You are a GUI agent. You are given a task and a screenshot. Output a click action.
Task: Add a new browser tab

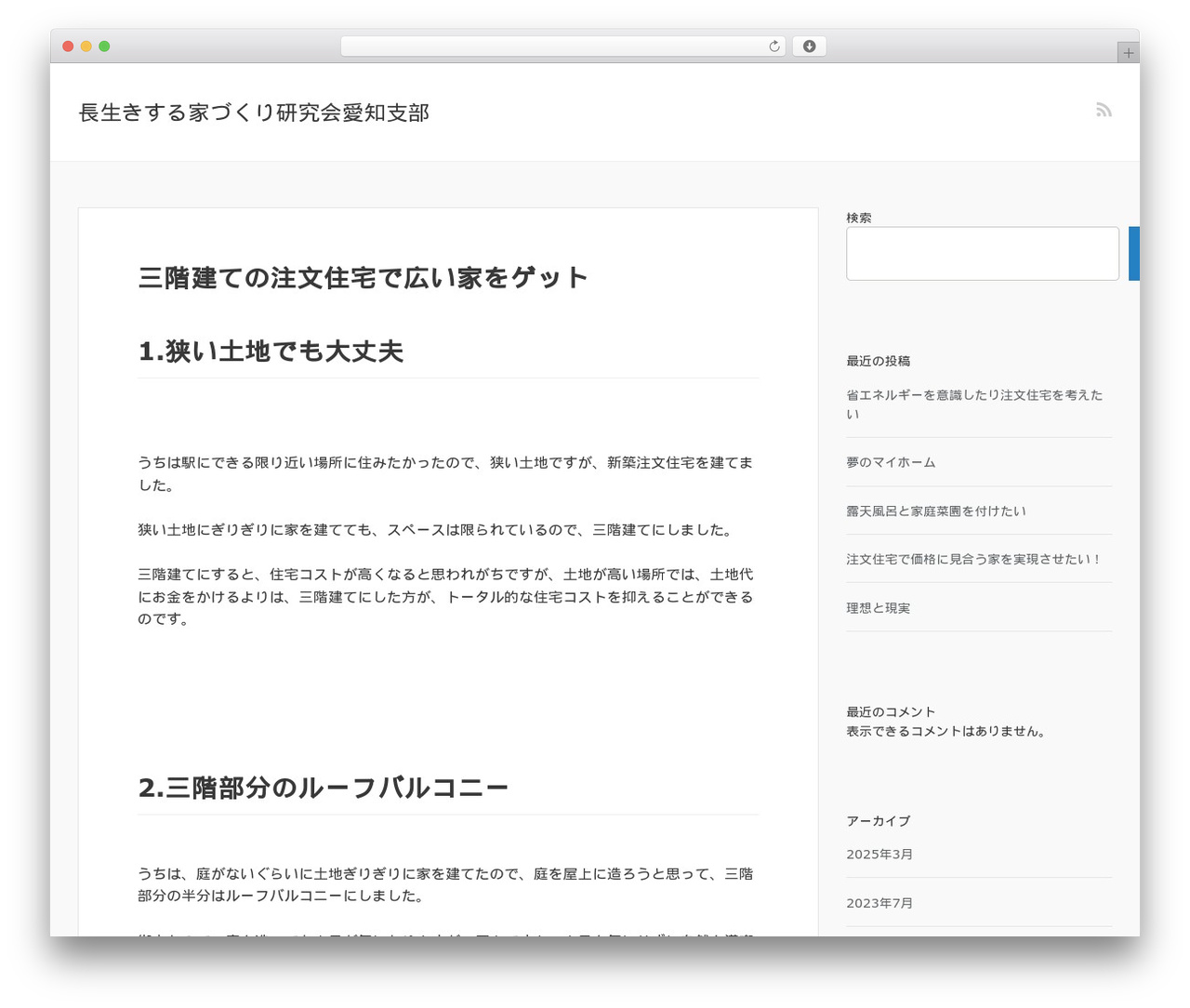tap(1128, 53)
